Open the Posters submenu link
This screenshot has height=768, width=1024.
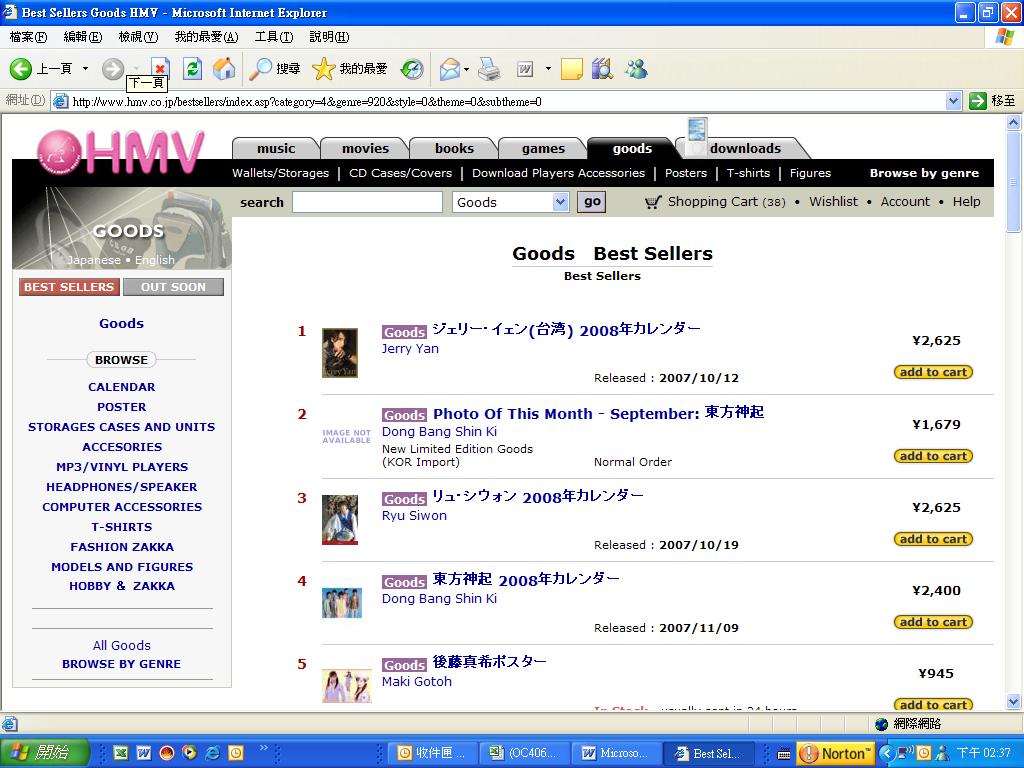686,173
